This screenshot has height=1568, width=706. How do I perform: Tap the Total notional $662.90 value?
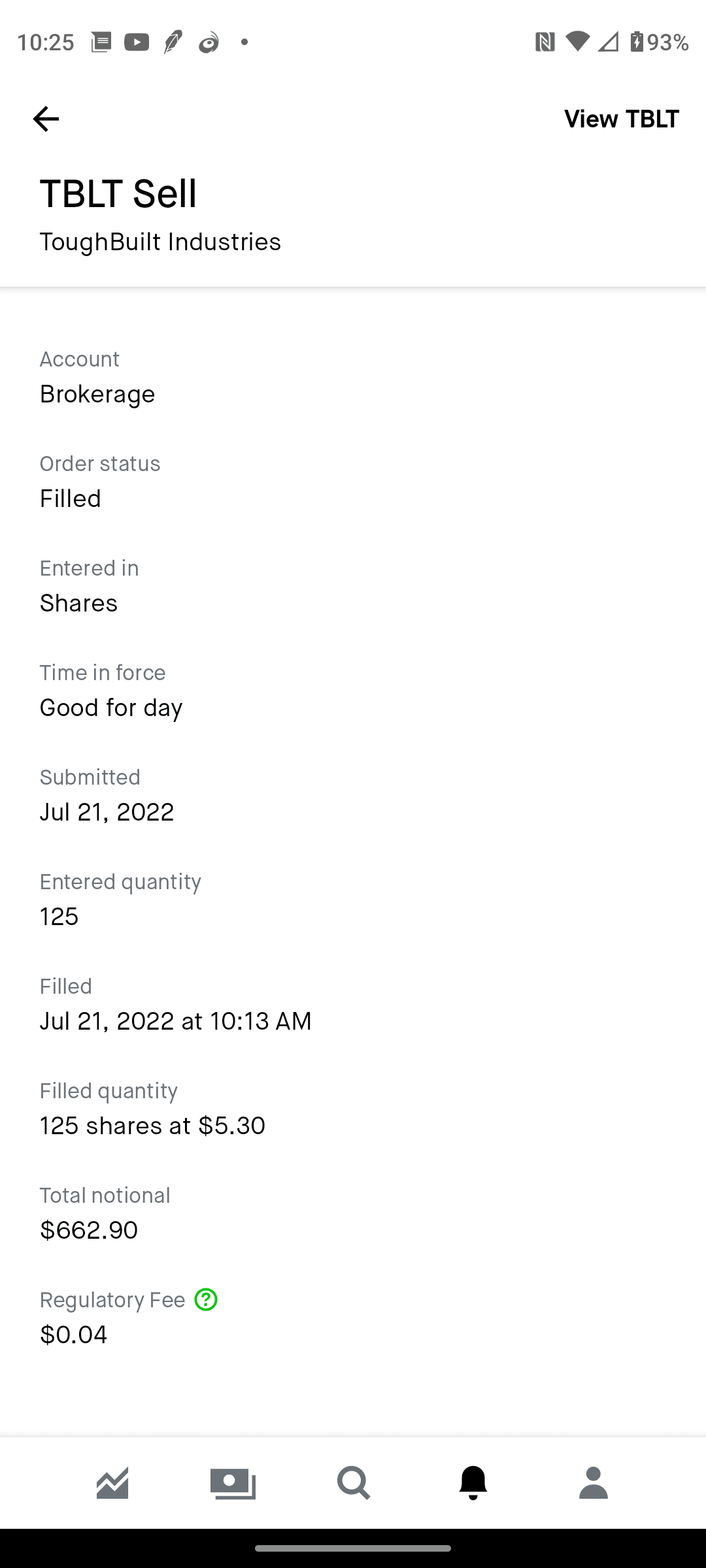[89, 1230]
